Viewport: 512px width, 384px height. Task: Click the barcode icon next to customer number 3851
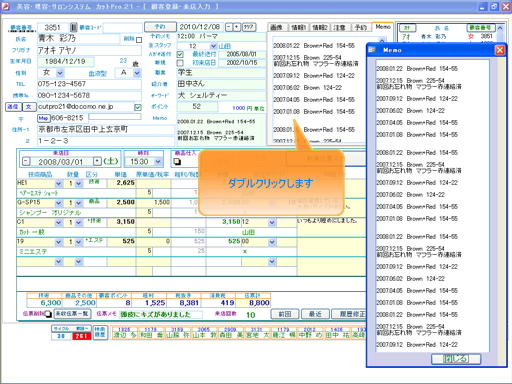(74, 27)
